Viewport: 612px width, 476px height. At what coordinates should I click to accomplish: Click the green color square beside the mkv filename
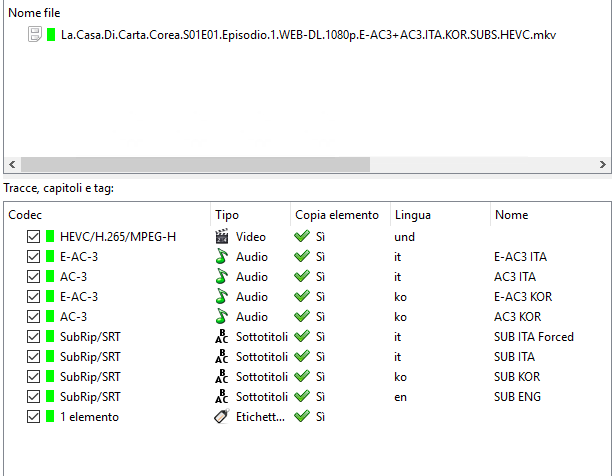coord(51,34)
